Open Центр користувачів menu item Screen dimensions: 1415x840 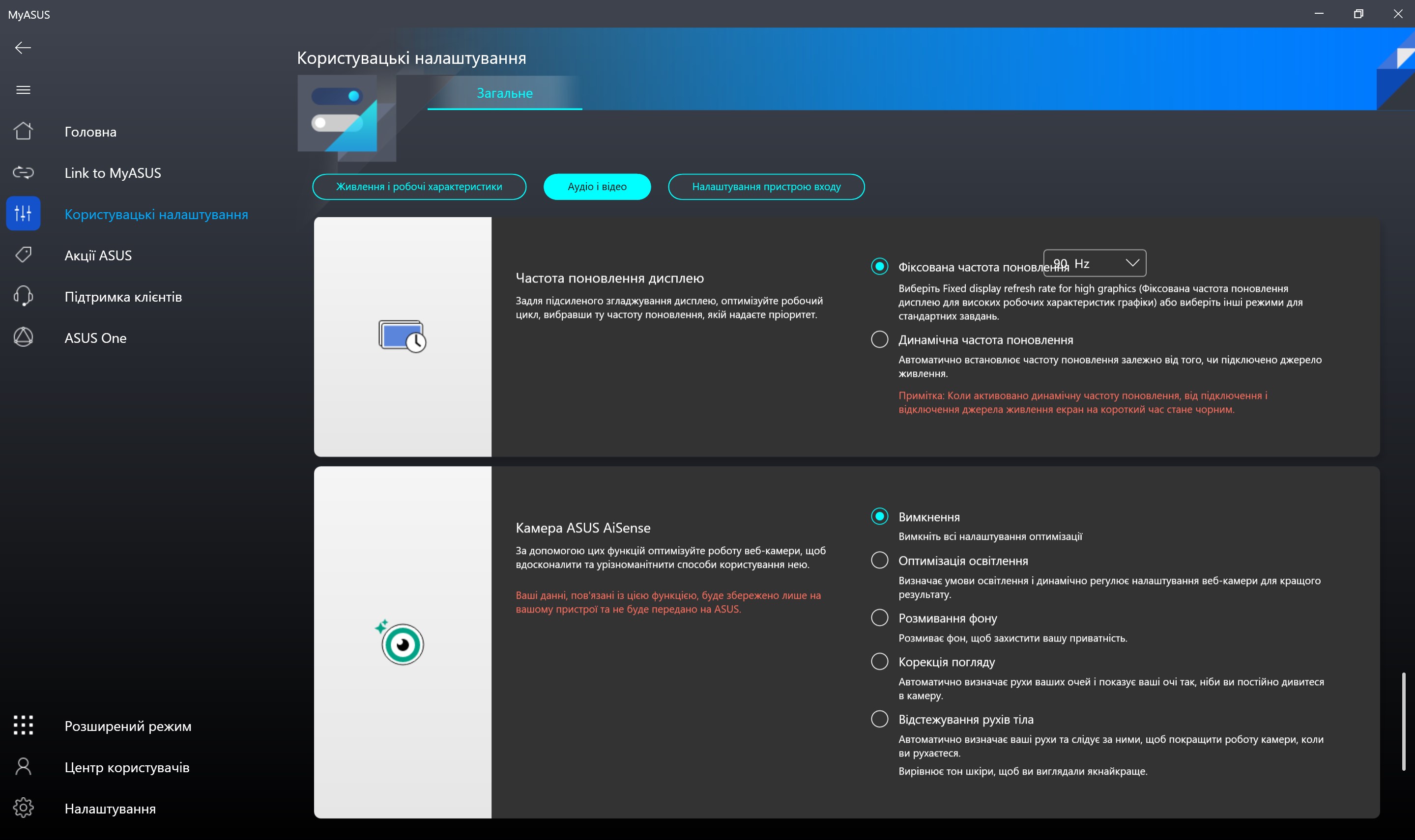[x=127, y=767]
